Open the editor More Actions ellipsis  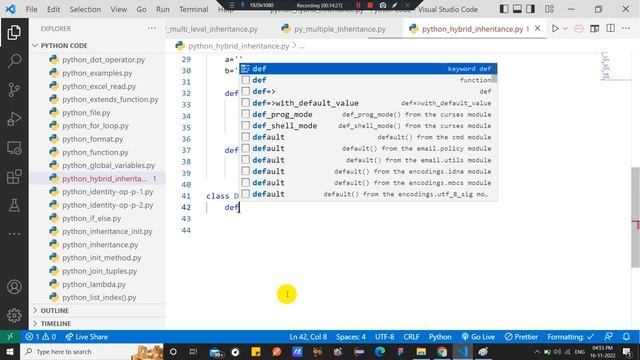(626, 29)
